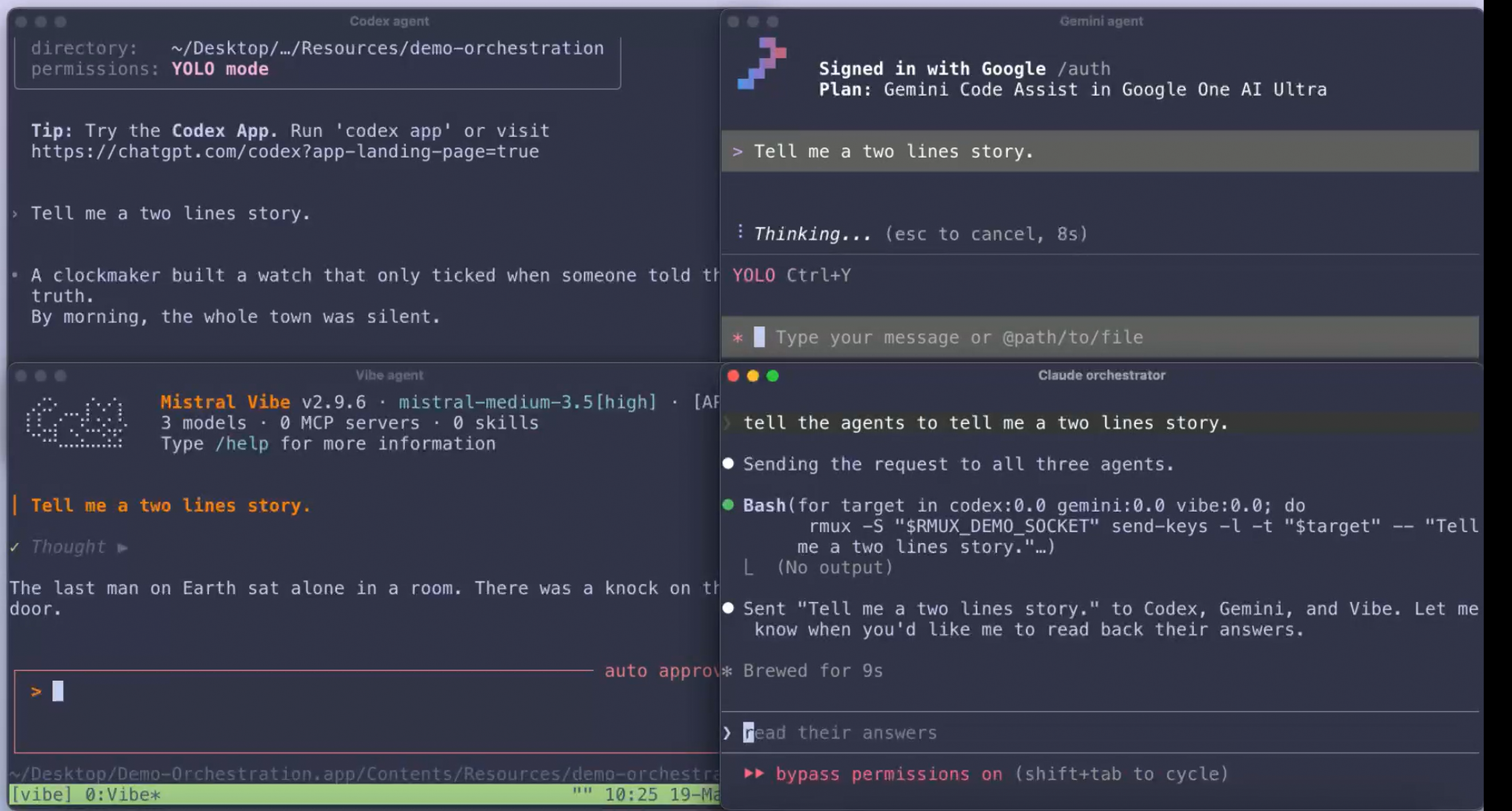Click "3 models" in Vibe agent header
The height and width of the screenshot is (811, 1512).
coord(203,423)
